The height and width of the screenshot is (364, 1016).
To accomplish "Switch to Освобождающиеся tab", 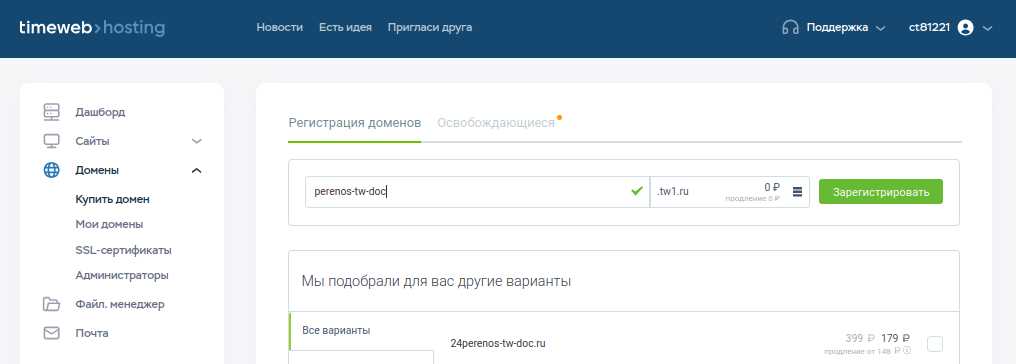I will pyautogui.click(x=496, y=123).
